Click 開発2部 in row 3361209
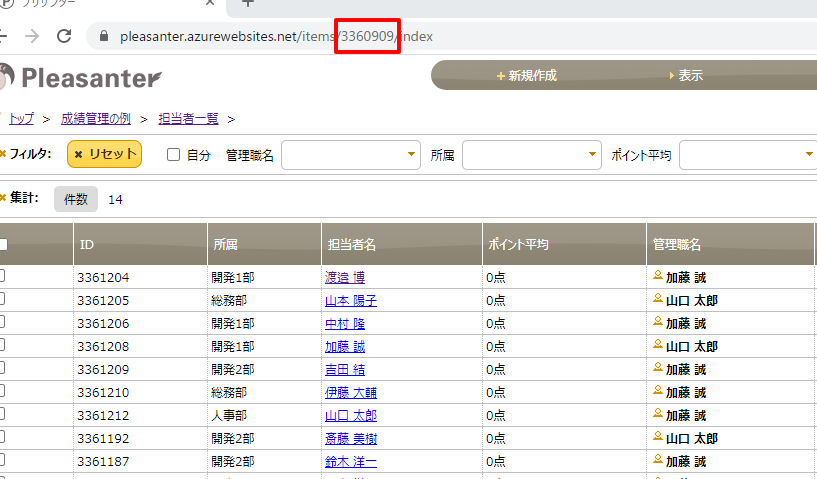The width and height of the screenshot is (817, 479). [x=264, y=370]
